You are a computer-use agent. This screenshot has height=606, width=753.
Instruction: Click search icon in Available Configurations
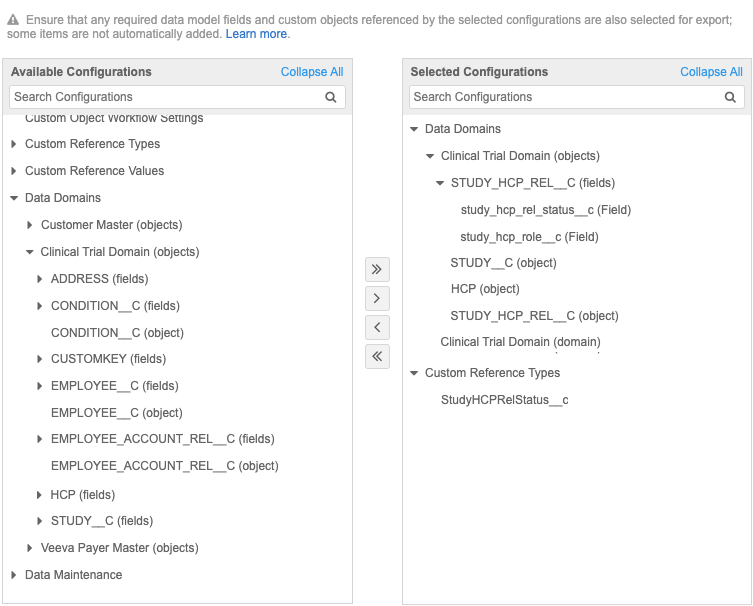331,97
